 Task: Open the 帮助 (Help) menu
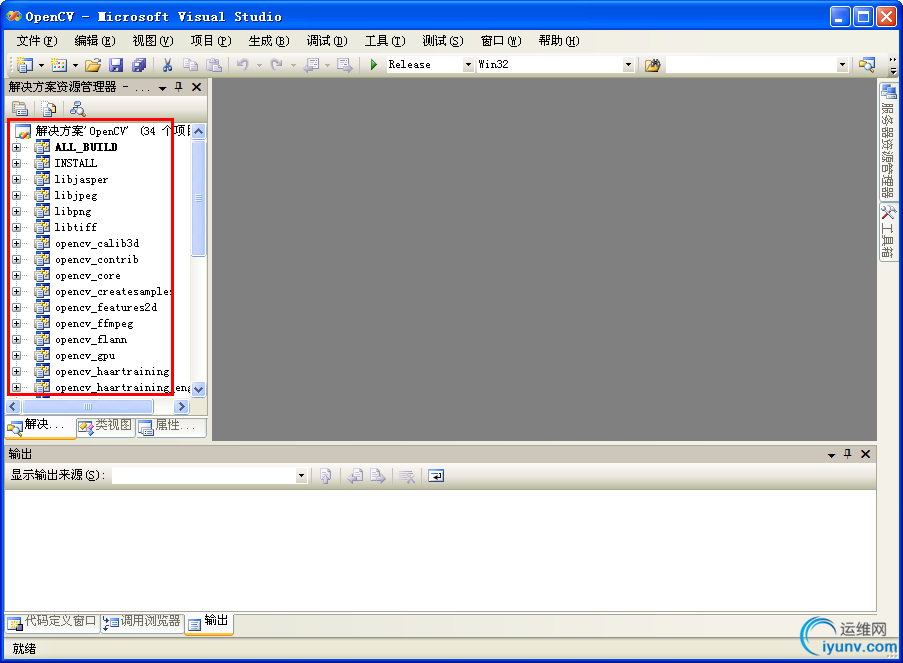(559, 41)
